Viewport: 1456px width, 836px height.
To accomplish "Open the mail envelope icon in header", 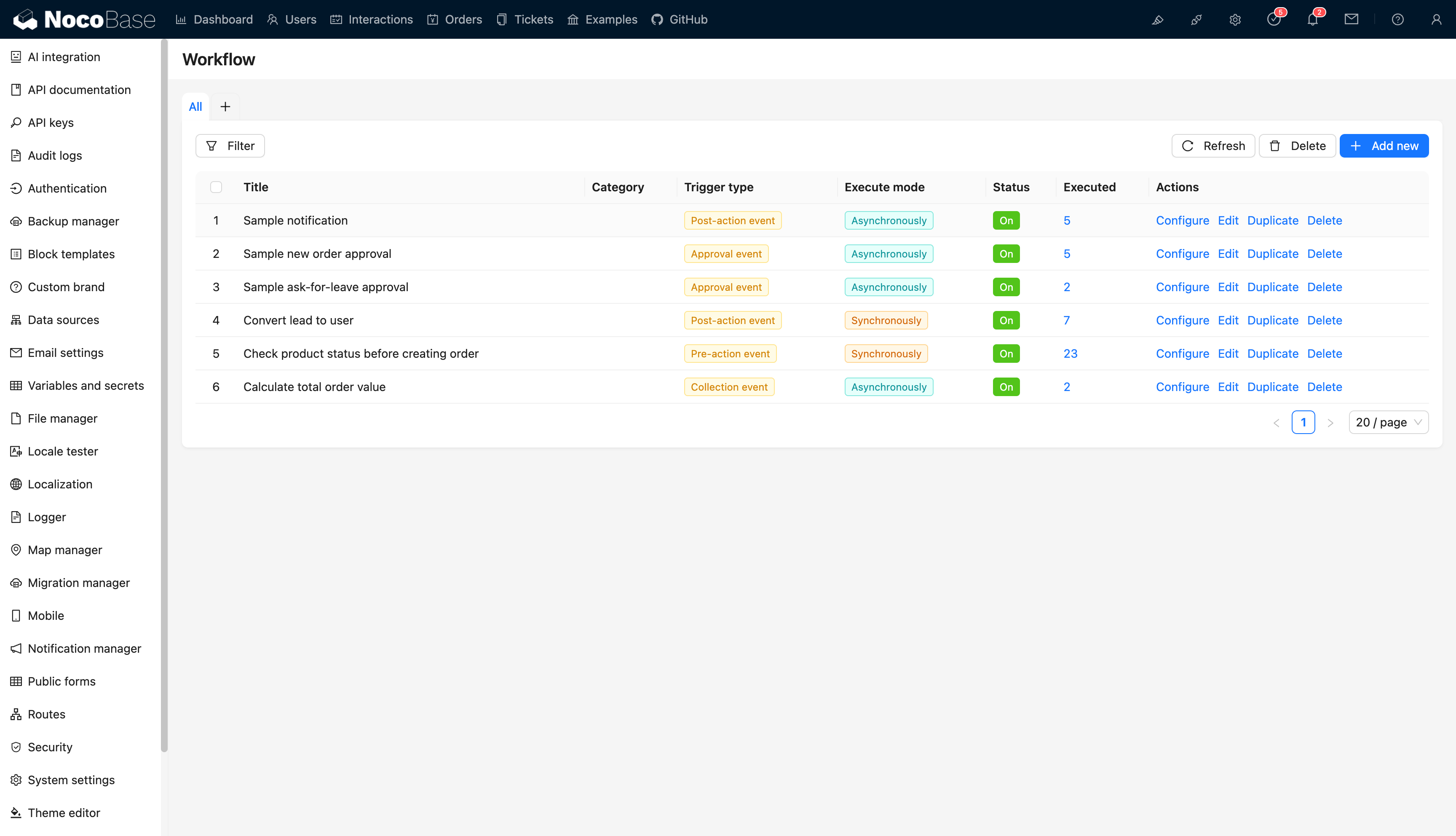I will (1352, 19).
